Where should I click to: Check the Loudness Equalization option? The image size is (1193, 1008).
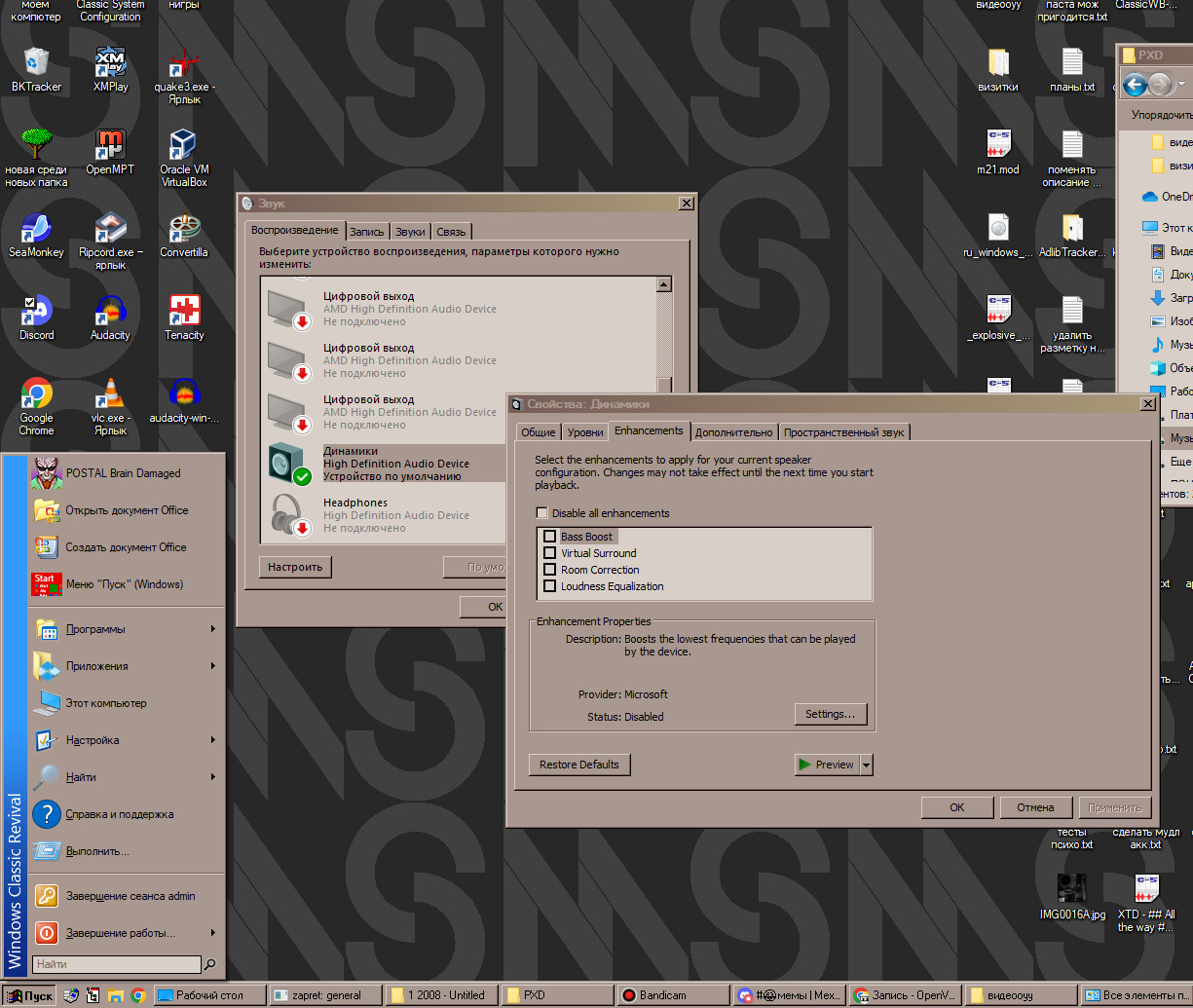pos(550,586)
